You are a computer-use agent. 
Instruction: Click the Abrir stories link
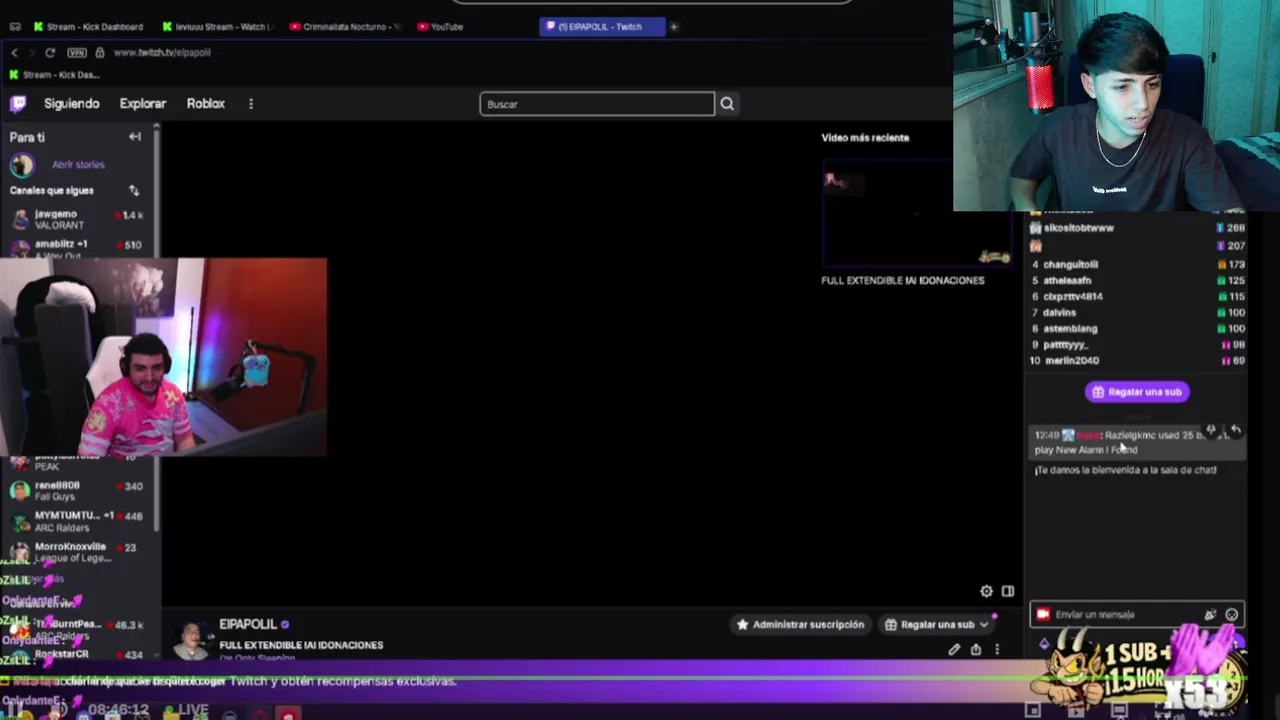(x=78, y=165)
